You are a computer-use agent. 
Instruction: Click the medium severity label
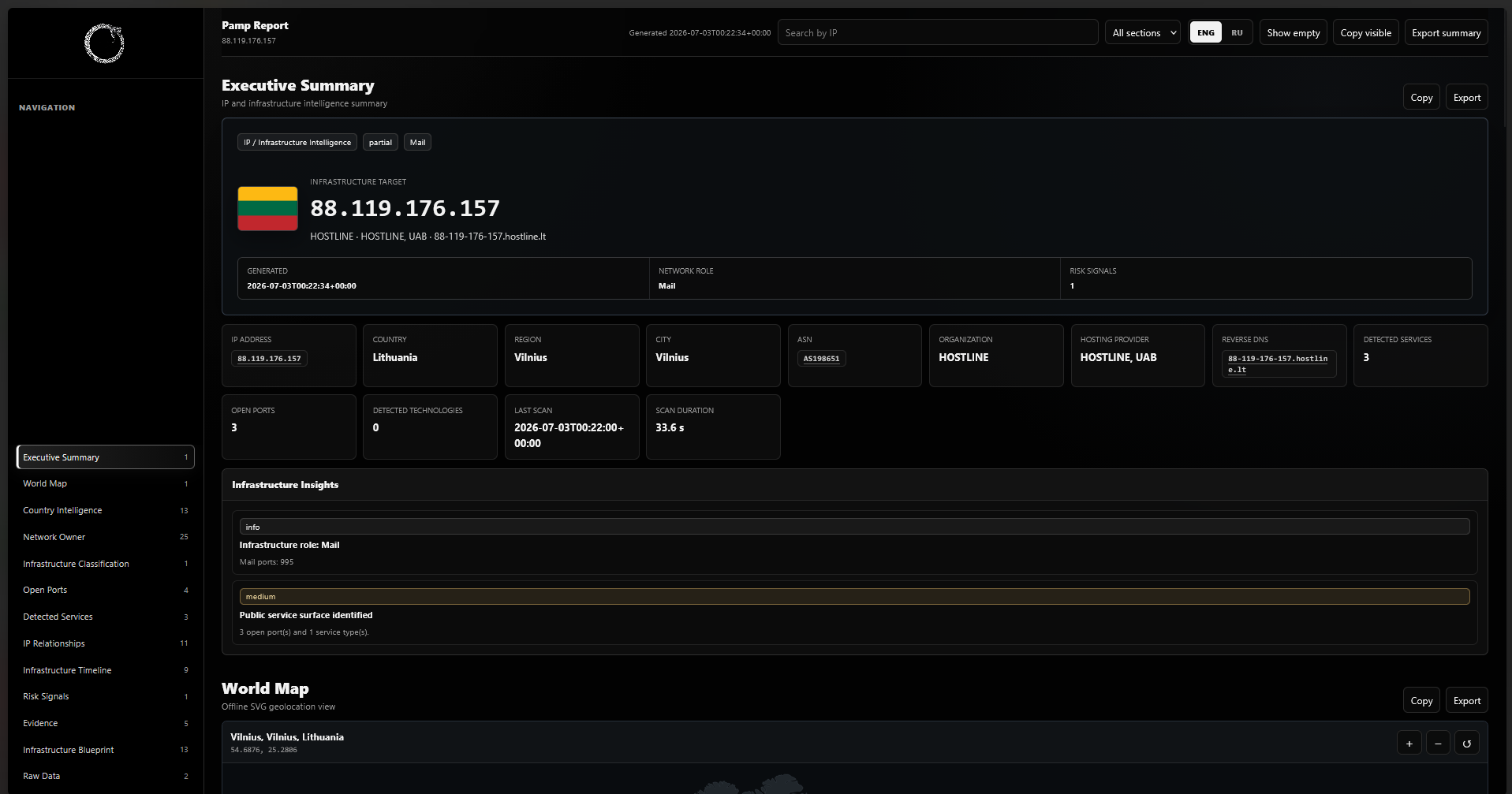[x=854, y=596]
